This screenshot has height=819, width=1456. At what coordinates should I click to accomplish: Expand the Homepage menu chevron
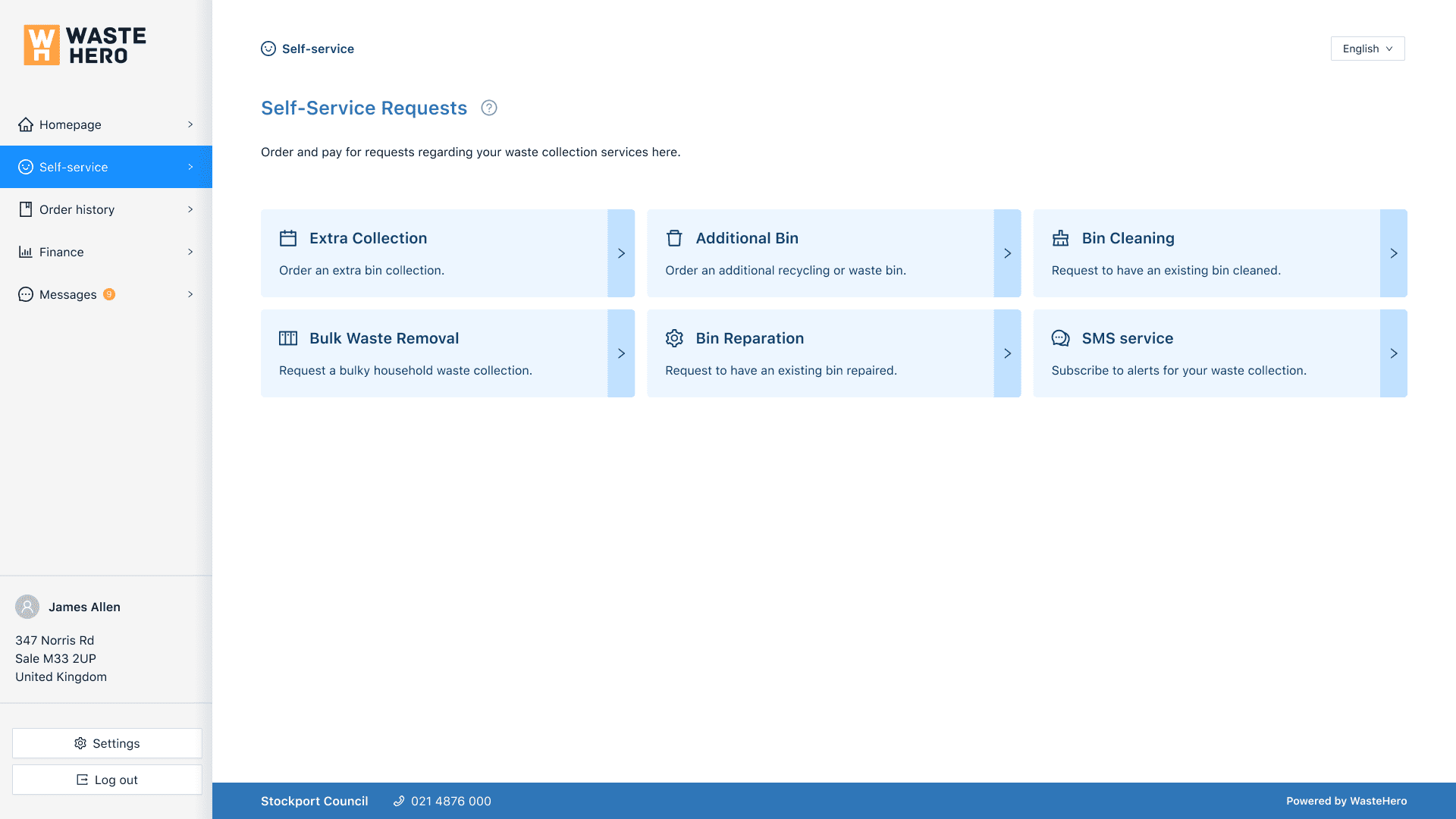click(x=190, y=124)
